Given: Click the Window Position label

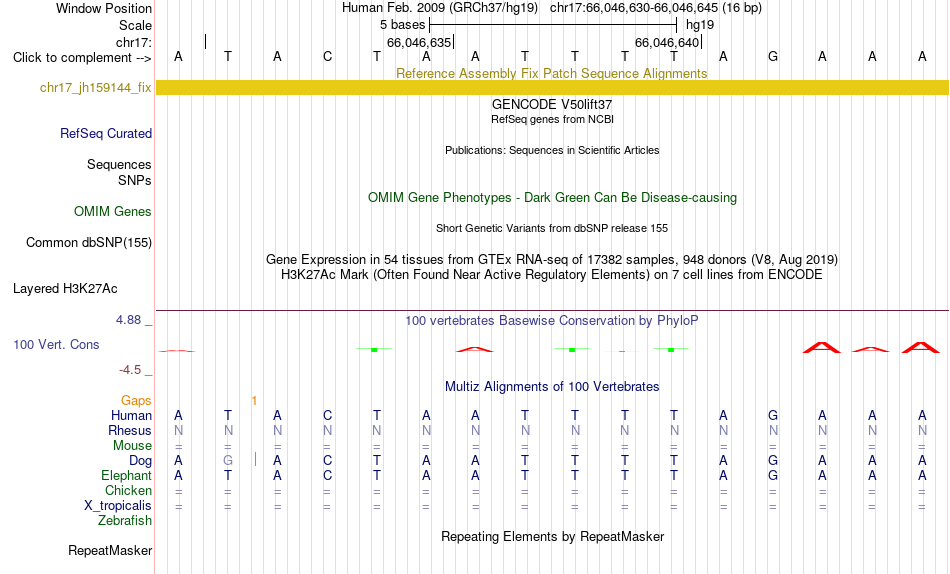Looking at the screenshot, I should coord(104,8).
